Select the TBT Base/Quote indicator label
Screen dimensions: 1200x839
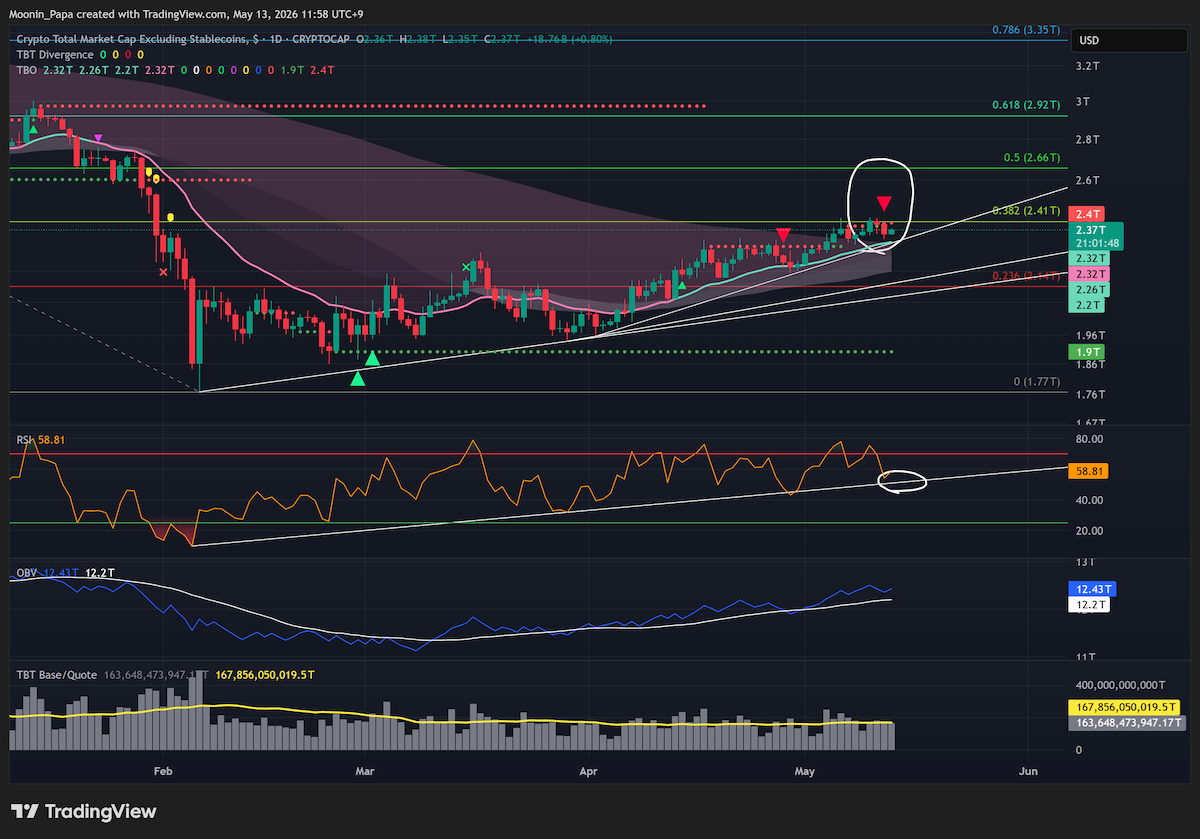point(56,675)
